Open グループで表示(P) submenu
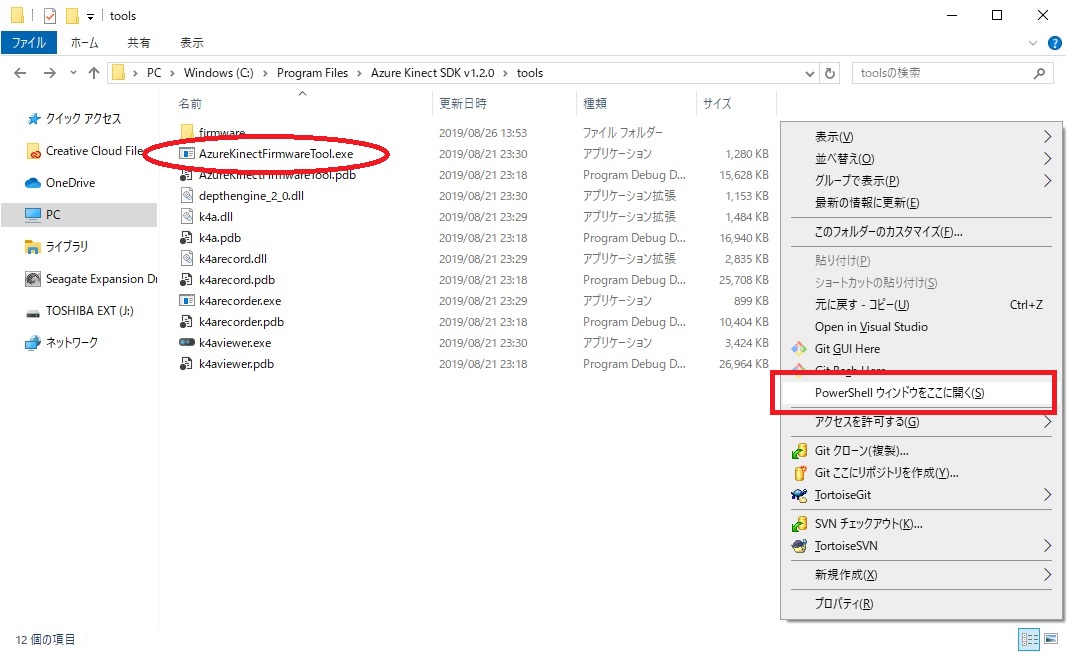 click(921, 180)
